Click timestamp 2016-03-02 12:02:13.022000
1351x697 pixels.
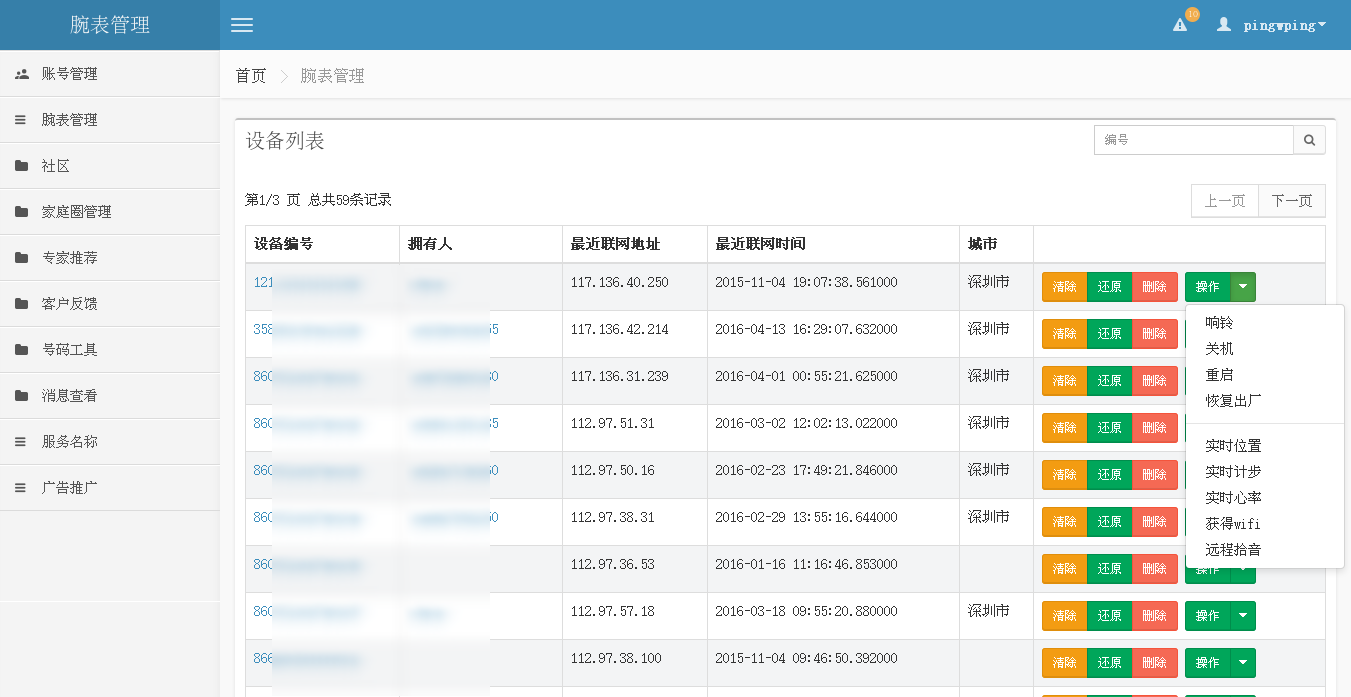pyautogui.click(x=806, y=424)
